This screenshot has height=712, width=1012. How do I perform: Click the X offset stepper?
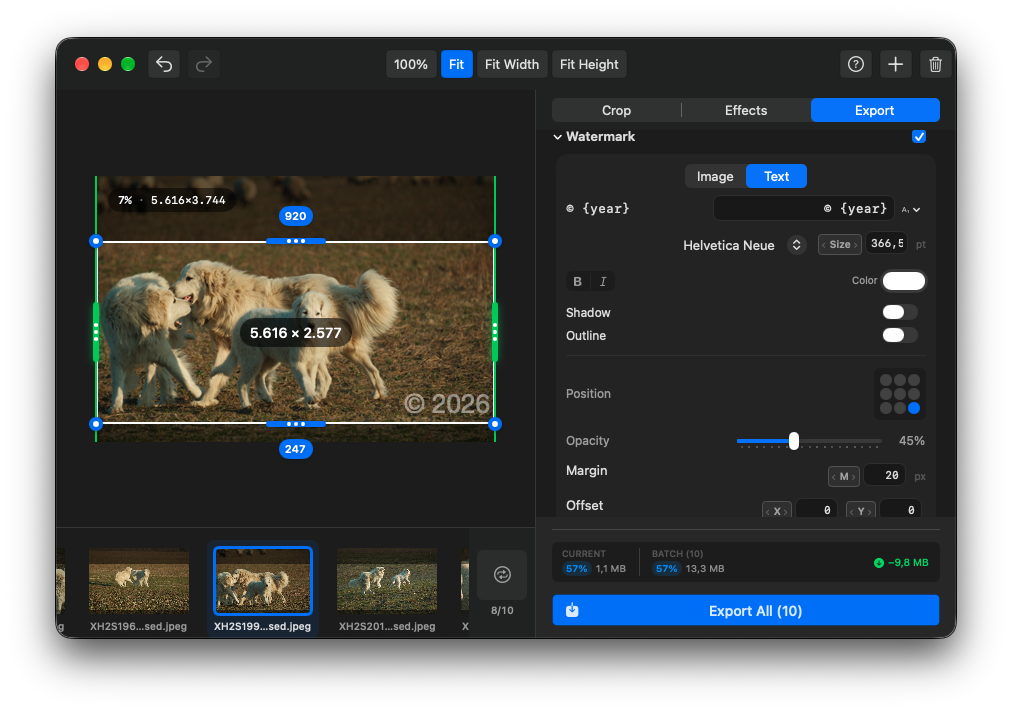[x=776, y=511]
